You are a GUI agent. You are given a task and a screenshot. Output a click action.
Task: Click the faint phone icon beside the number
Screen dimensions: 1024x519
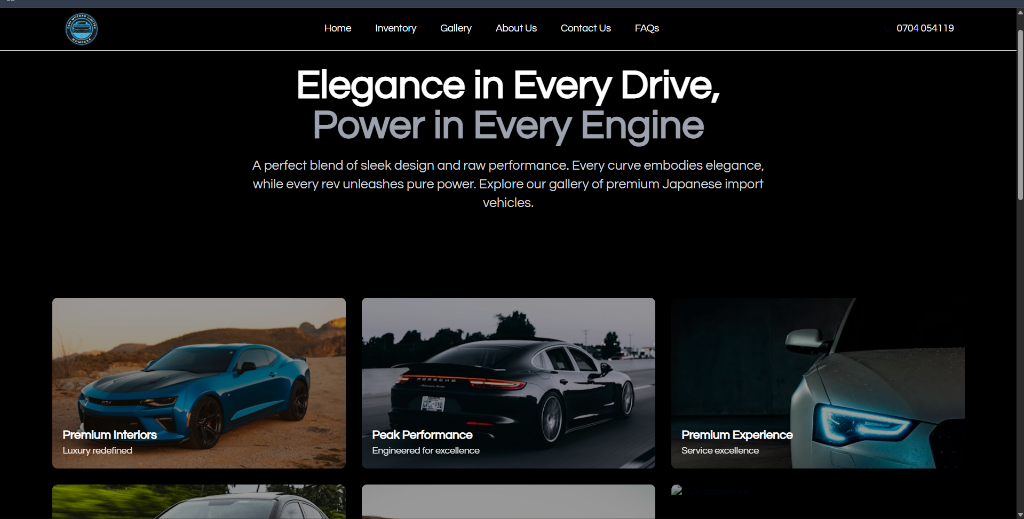887,29
